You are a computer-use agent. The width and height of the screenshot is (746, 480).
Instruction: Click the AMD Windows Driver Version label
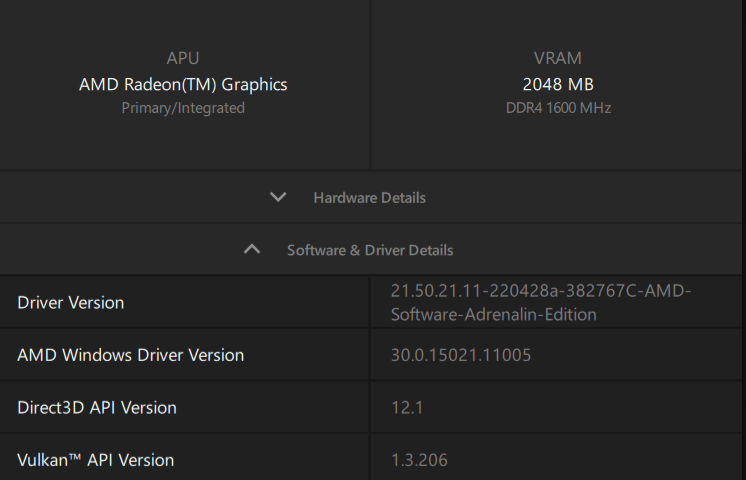coord(130,355)
